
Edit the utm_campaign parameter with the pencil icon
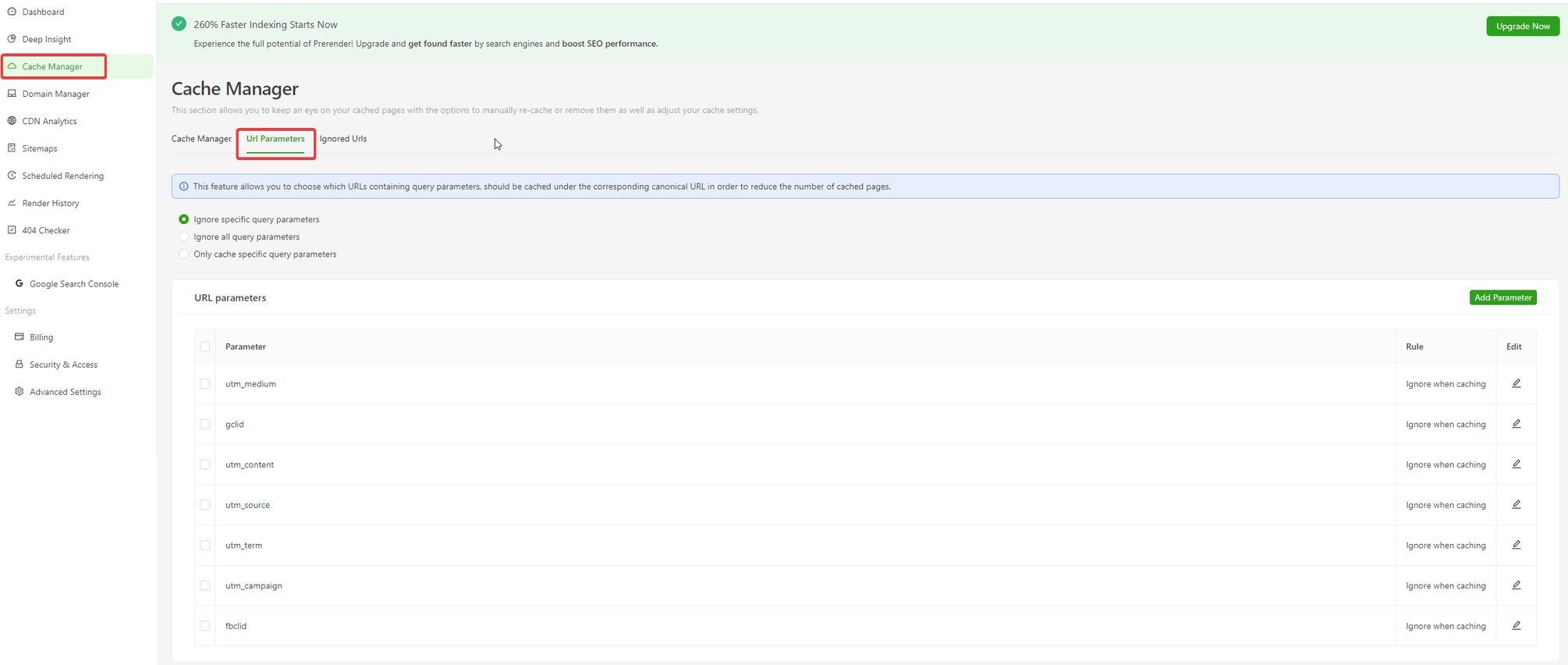(x=1517, y=585)
